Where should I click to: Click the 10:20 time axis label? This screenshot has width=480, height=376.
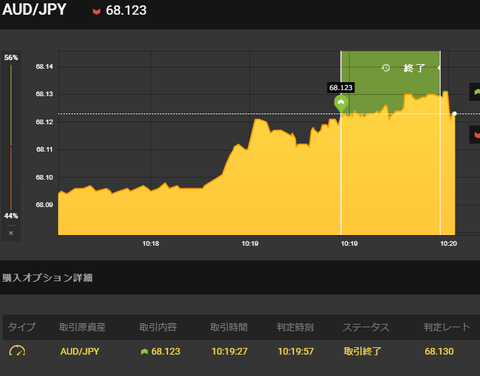coord(448,244)
